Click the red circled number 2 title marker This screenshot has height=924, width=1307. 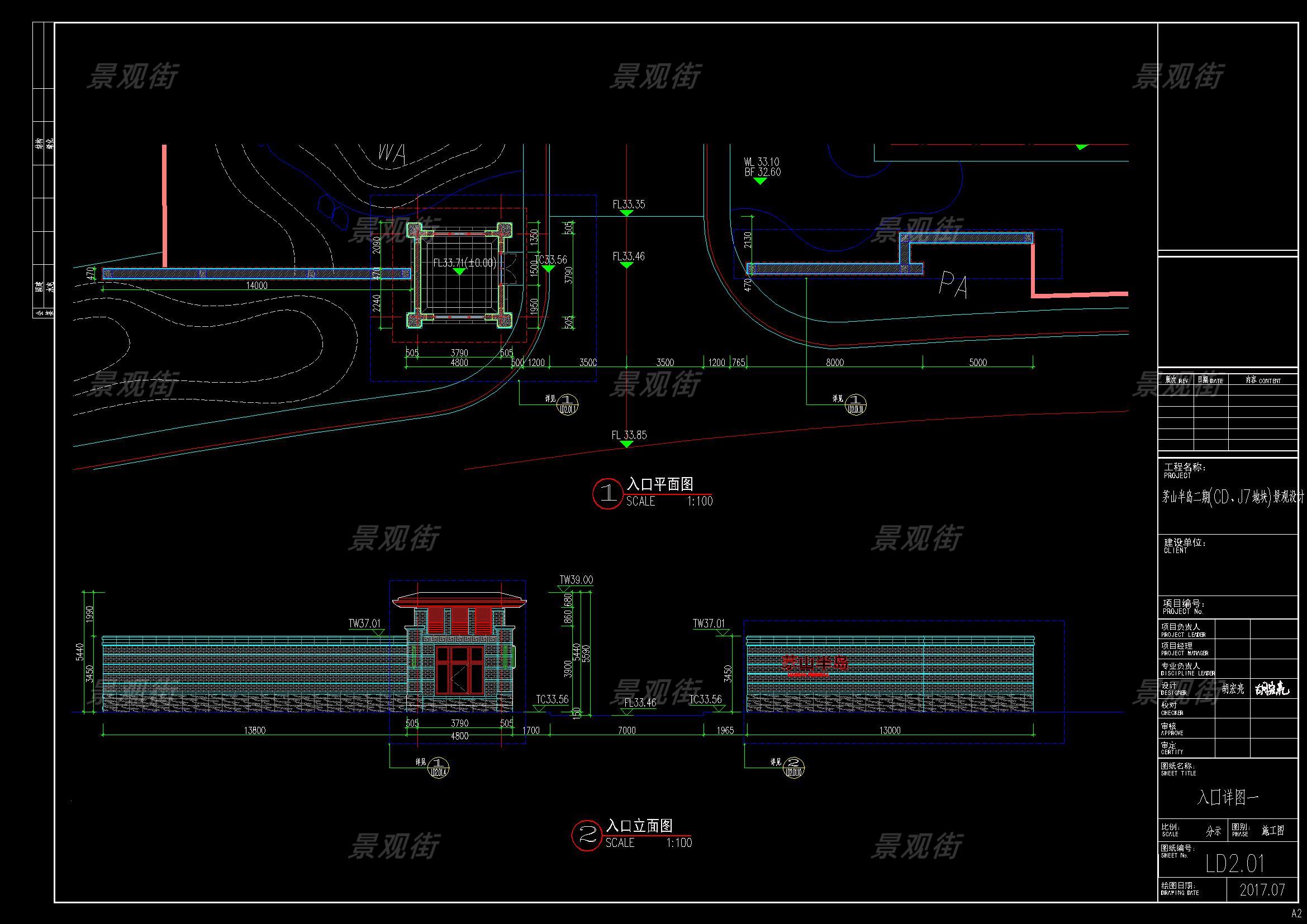click(x=586, y=835)
